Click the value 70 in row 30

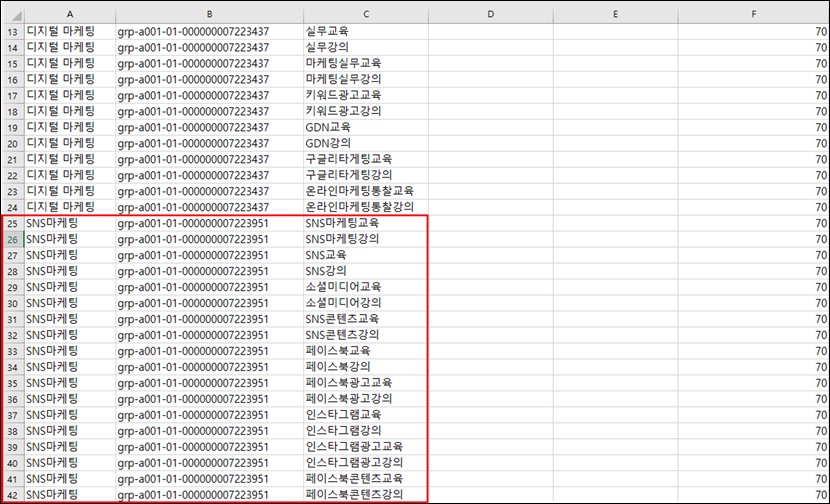point(754,303)
